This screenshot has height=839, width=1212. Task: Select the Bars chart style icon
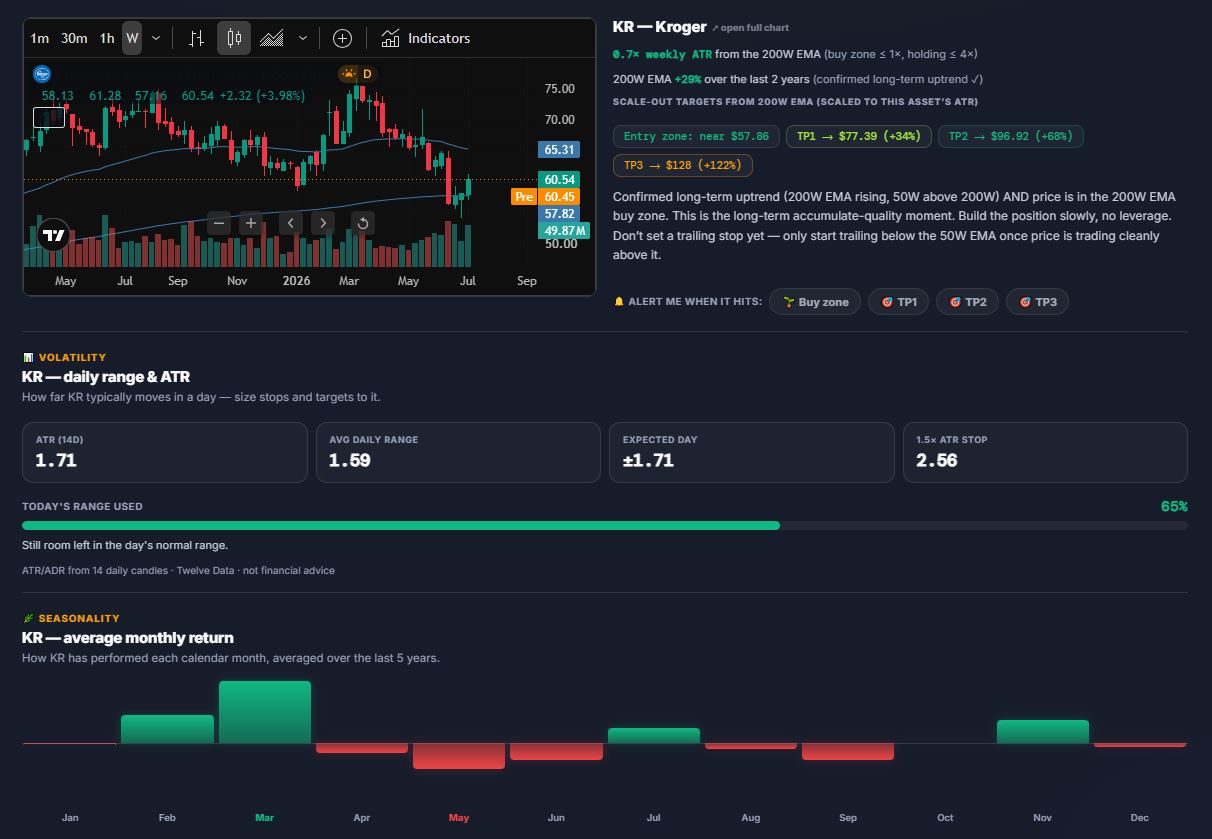click(197, 38)
